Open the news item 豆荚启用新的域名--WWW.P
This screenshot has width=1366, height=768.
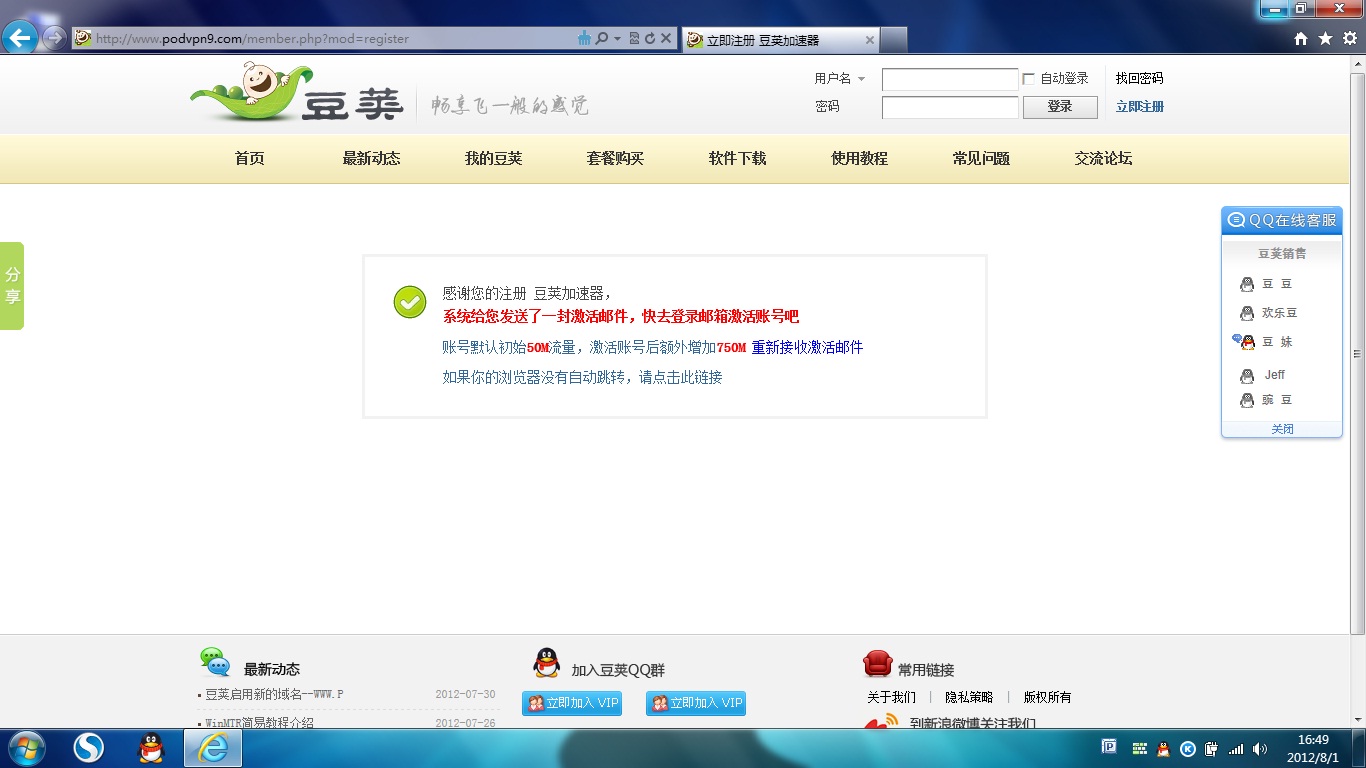click(x=274, y=694)
